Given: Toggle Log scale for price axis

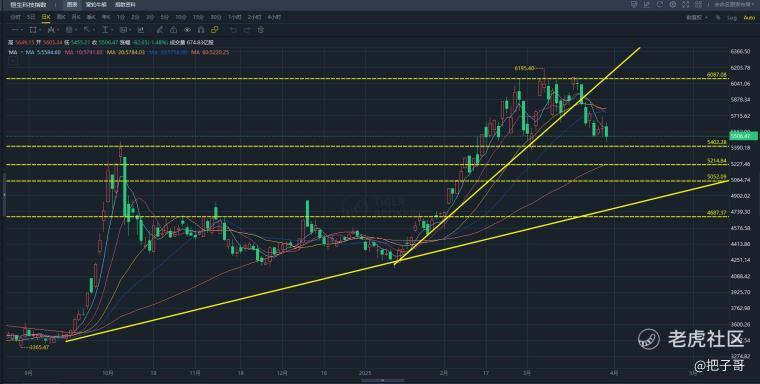Looking at the screenshot, I should (x=732, y=17).
